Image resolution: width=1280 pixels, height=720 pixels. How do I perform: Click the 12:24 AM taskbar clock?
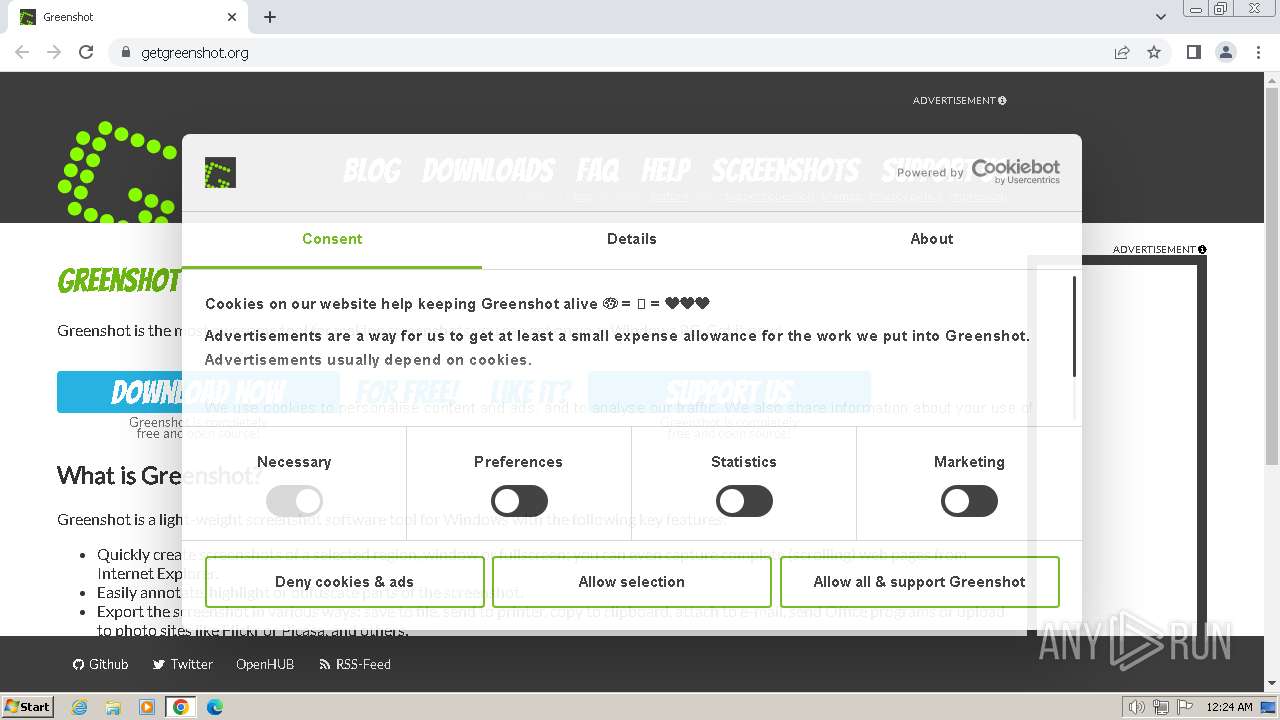pos(1229,707)
